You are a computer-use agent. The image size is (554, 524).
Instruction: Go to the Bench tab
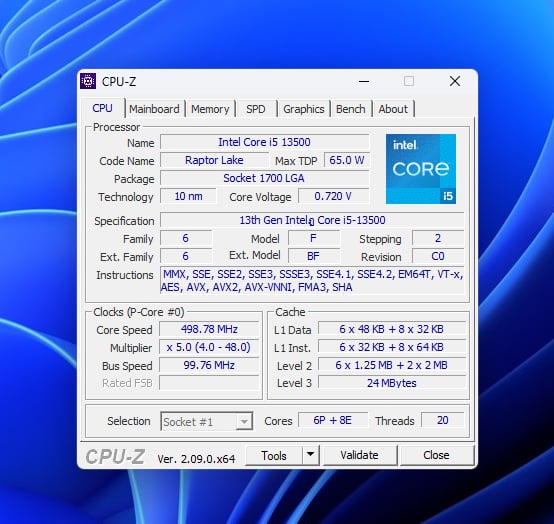coord(350,109)
